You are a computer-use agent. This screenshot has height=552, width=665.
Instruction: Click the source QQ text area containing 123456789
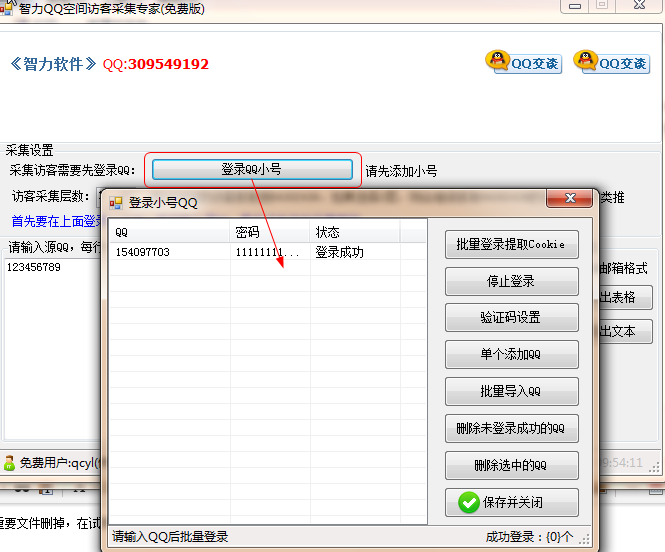point(51,348)
